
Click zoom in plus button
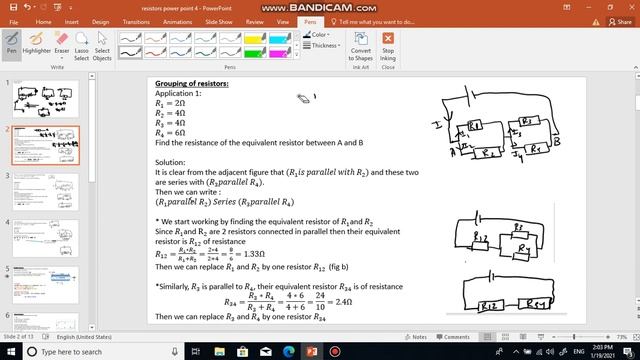pos(608,337)
